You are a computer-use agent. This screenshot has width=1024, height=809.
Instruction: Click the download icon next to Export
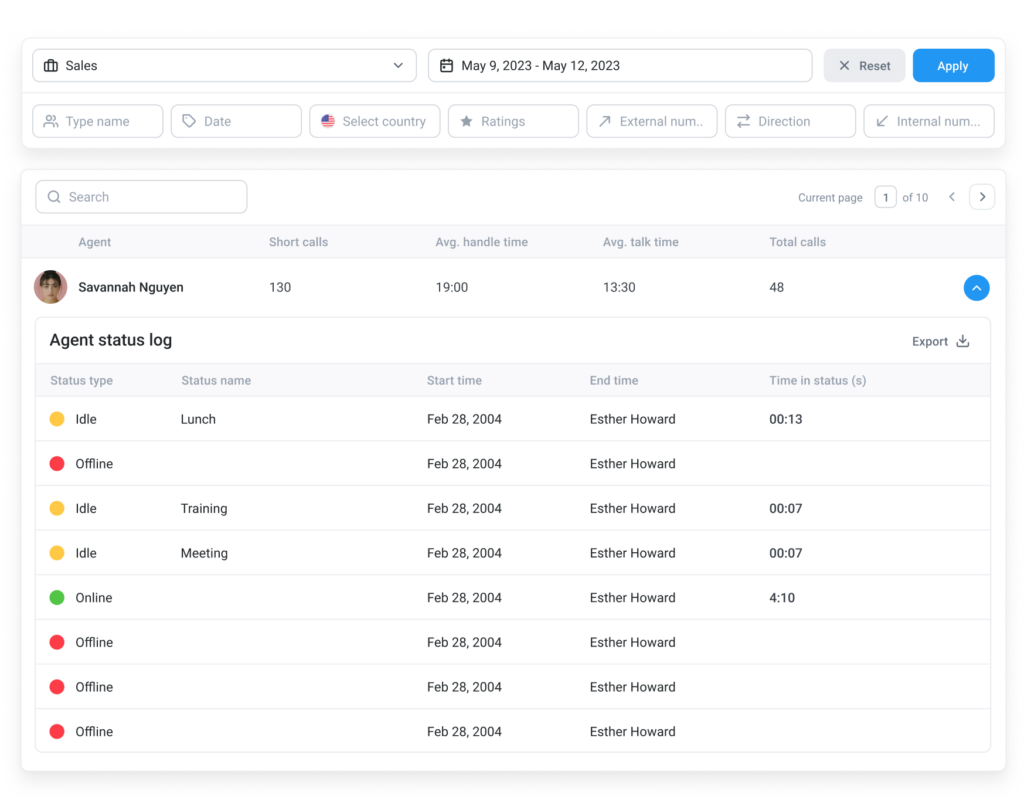(x=963, y=341)
